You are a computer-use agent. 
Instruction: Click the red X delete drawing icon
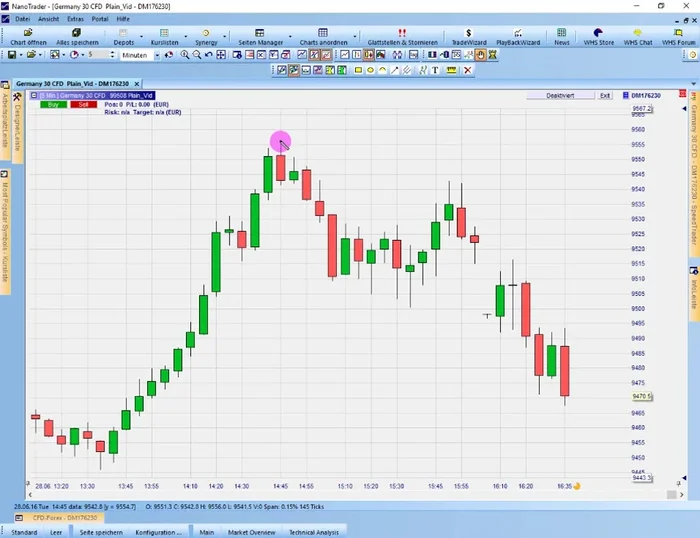466,70
